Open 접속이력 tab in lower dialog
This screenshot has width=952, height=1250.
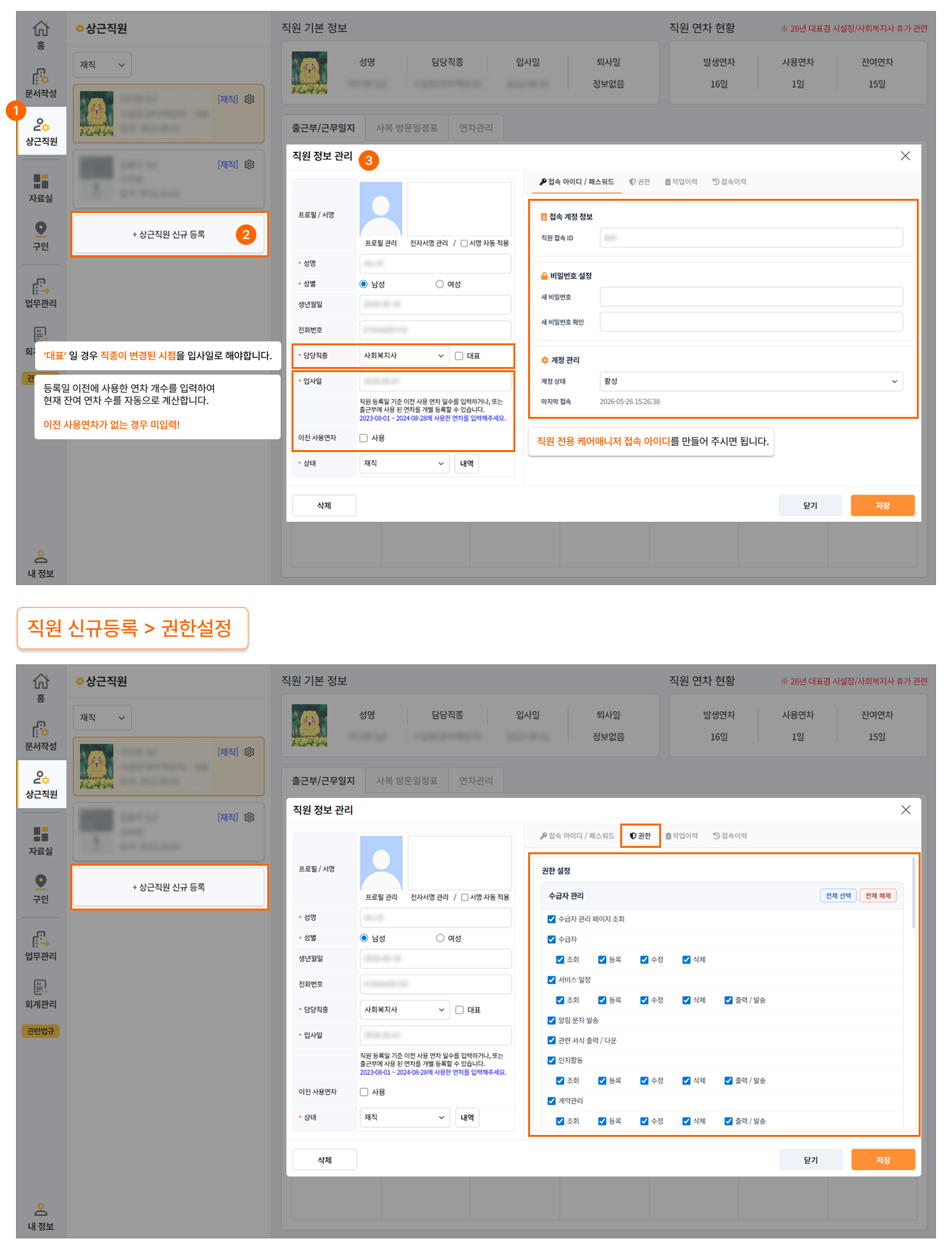[730, 836]
